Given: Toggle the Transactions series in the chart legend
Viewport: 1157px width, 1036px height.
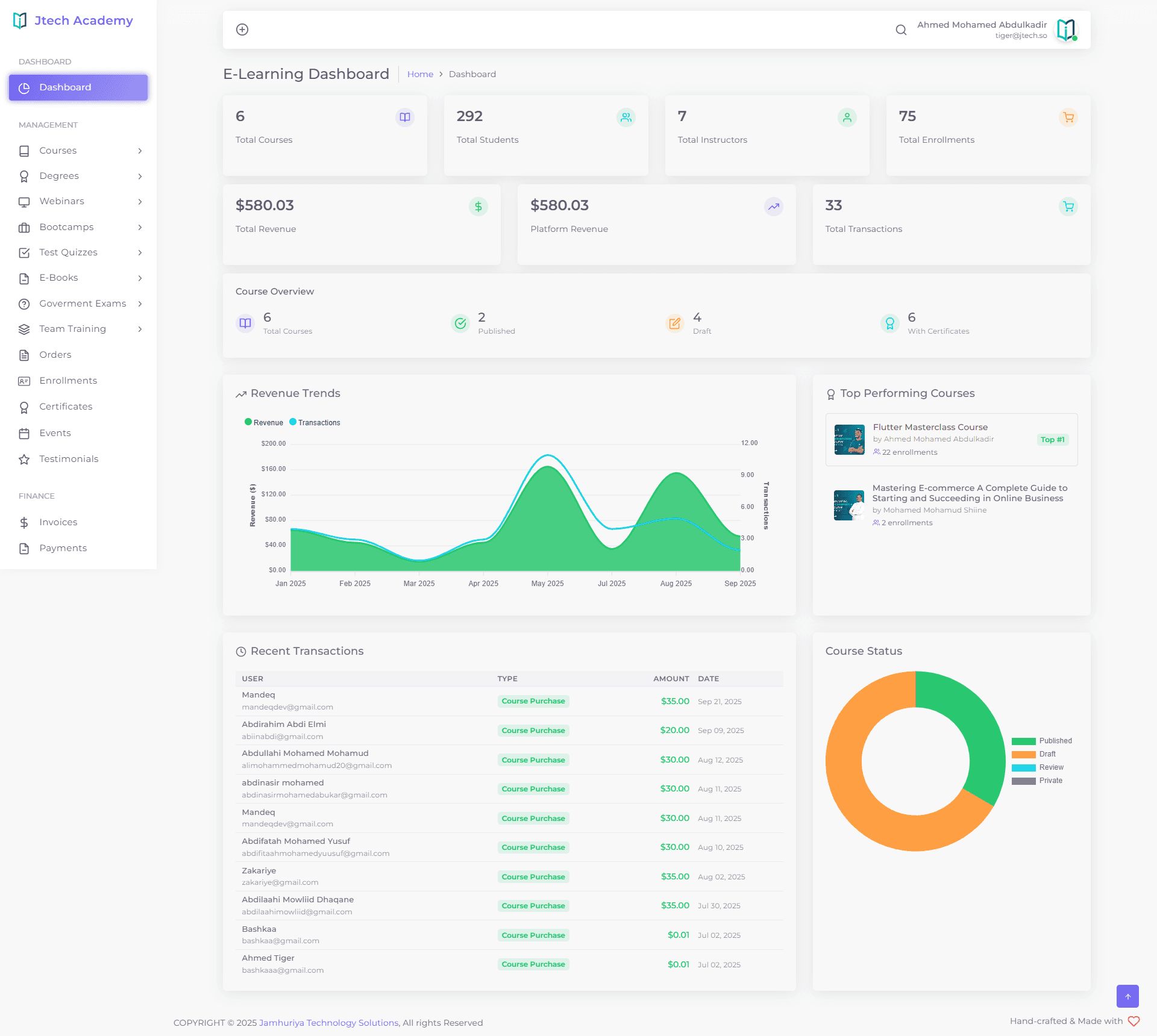Looking at the screenshot, I should pos(315,422).
